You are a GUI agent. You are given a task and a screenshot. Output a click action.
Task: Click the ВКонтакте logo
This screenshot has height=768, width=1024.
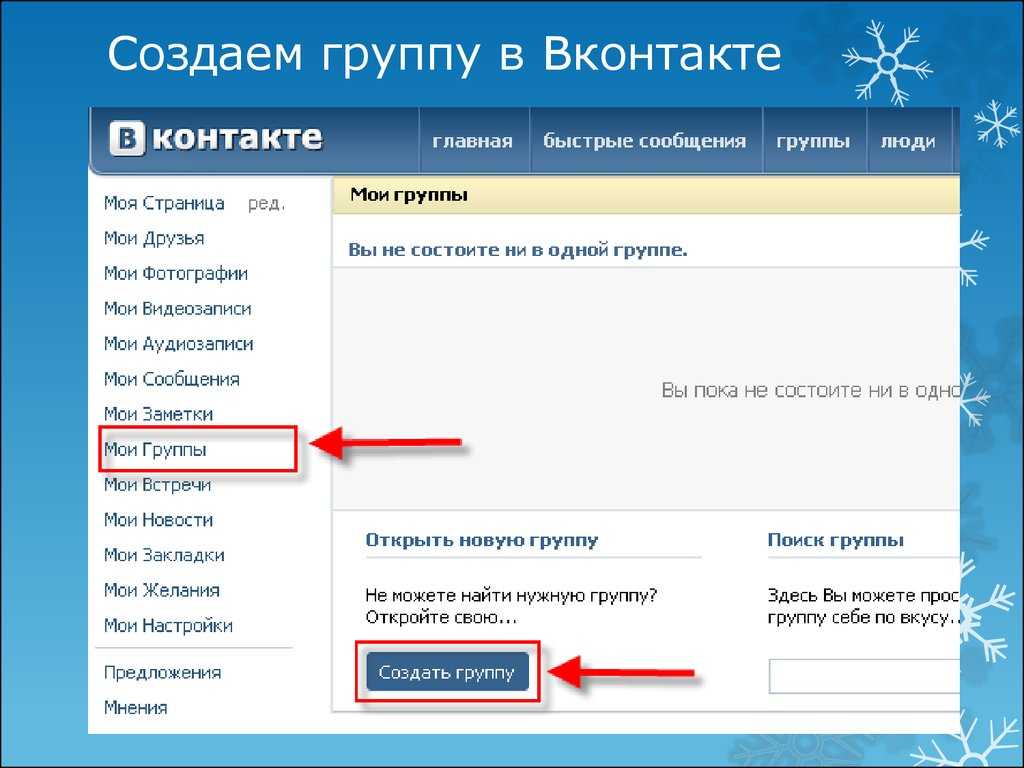(216, 138)
